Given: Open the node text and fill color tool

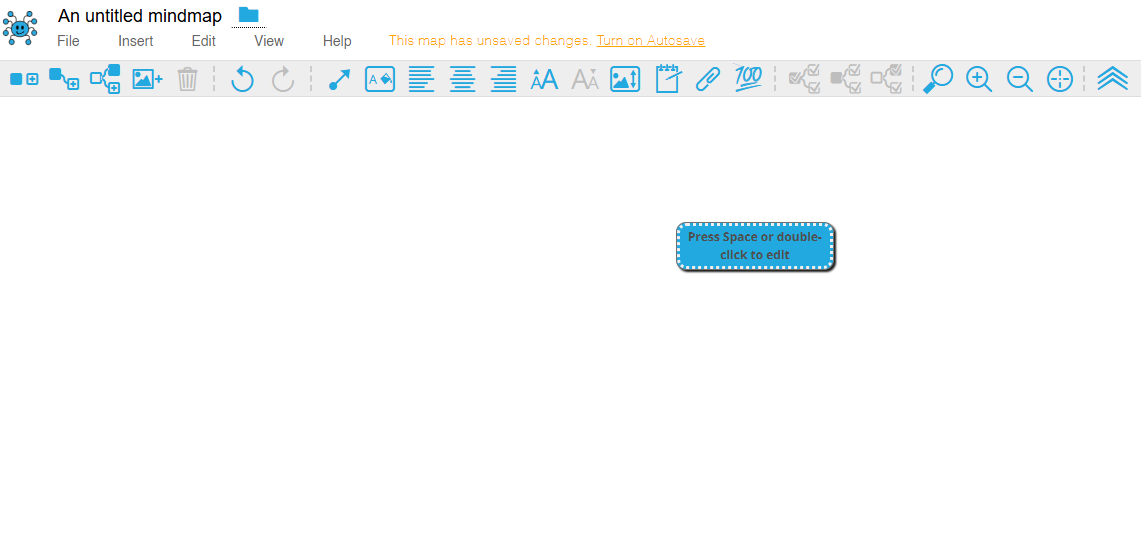Looking at the screenshot, I should click(x=380, y=79).
